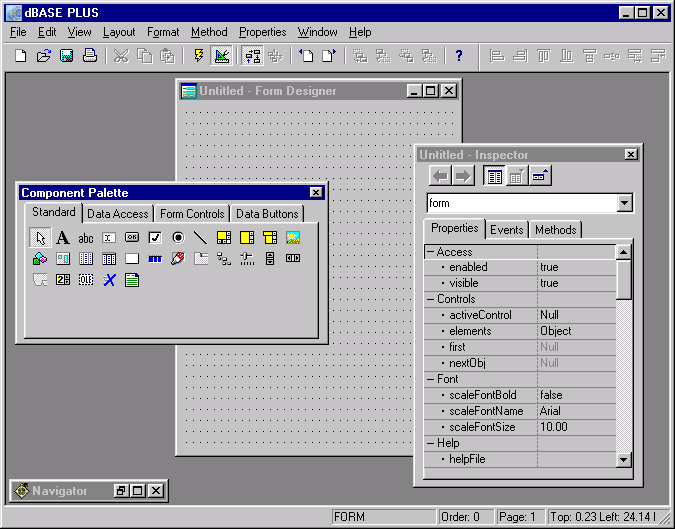Select the Slider component icon
Screen dimensions: 675x529
coord(247,259)
